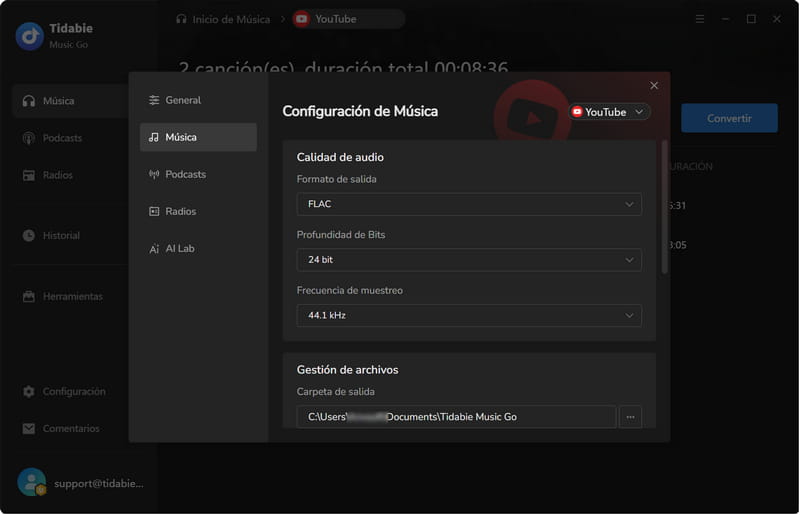Screen dimensions: 800x515
Task: Click the Comentarios envelope icon
Action: tap(29, 428)
